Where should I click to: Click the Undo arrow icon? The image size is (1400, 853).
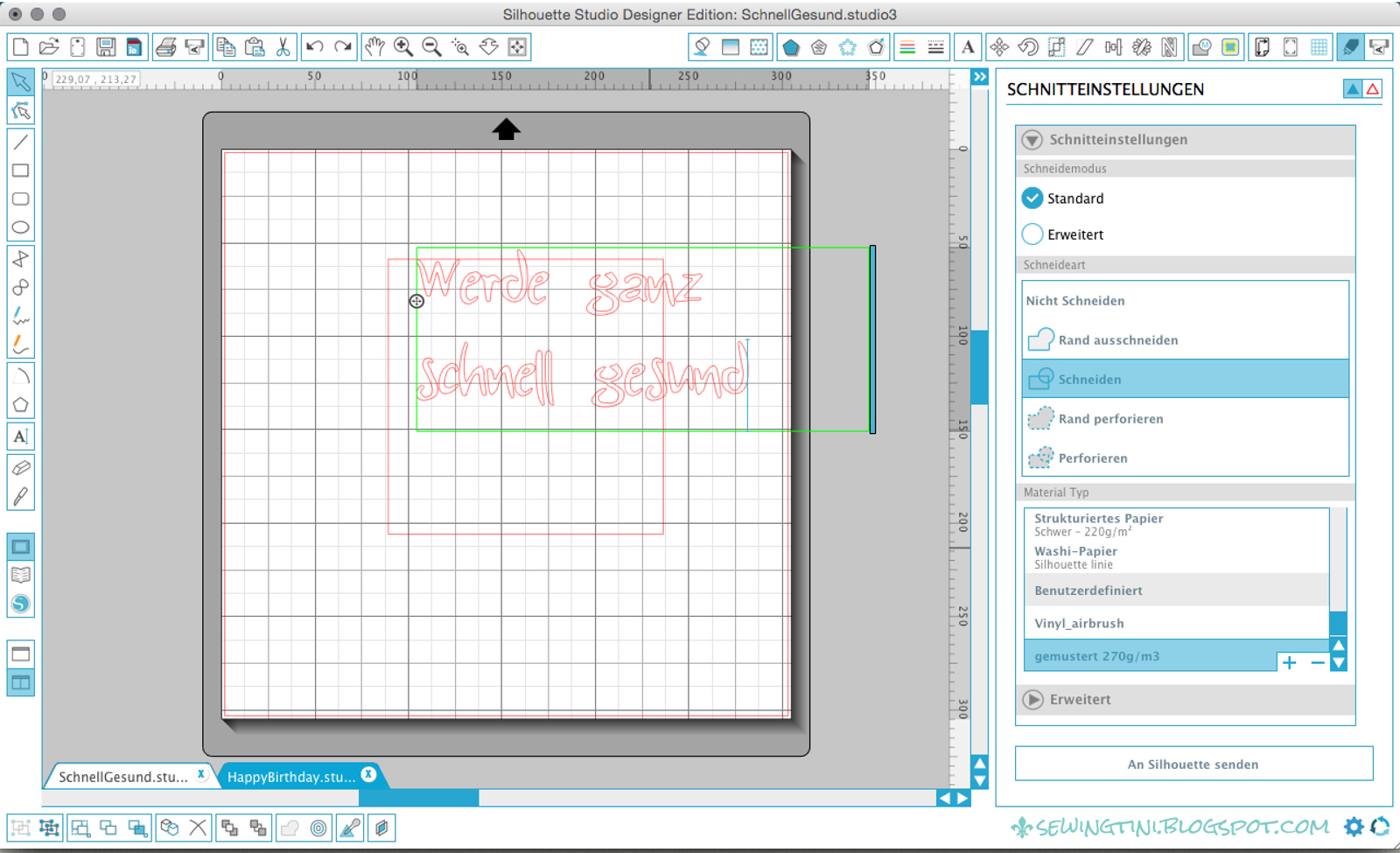(x=316, y=46)
